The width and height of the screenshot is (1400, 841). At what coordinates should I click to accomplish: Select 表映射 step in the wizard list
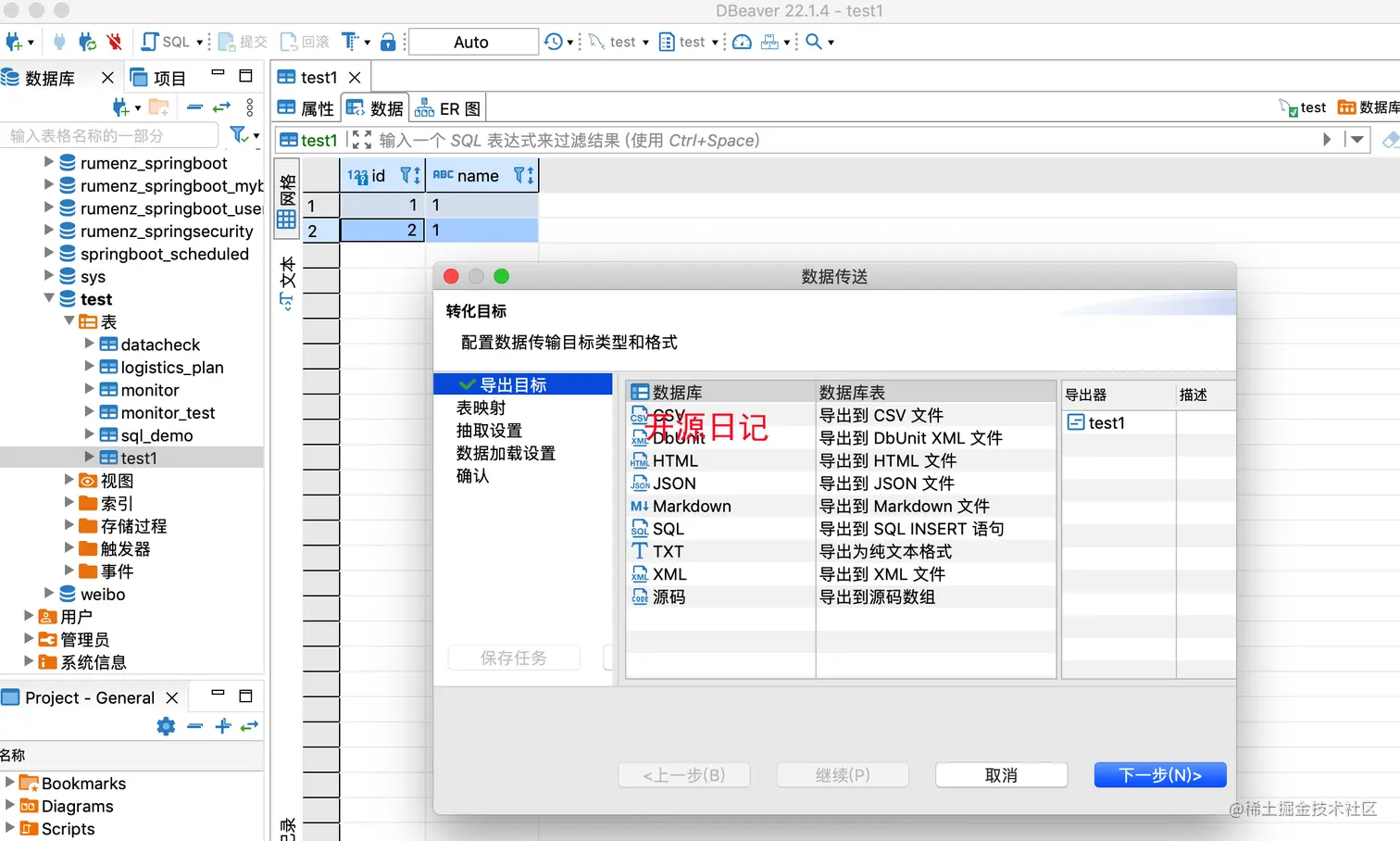click(x=481, y=408)
